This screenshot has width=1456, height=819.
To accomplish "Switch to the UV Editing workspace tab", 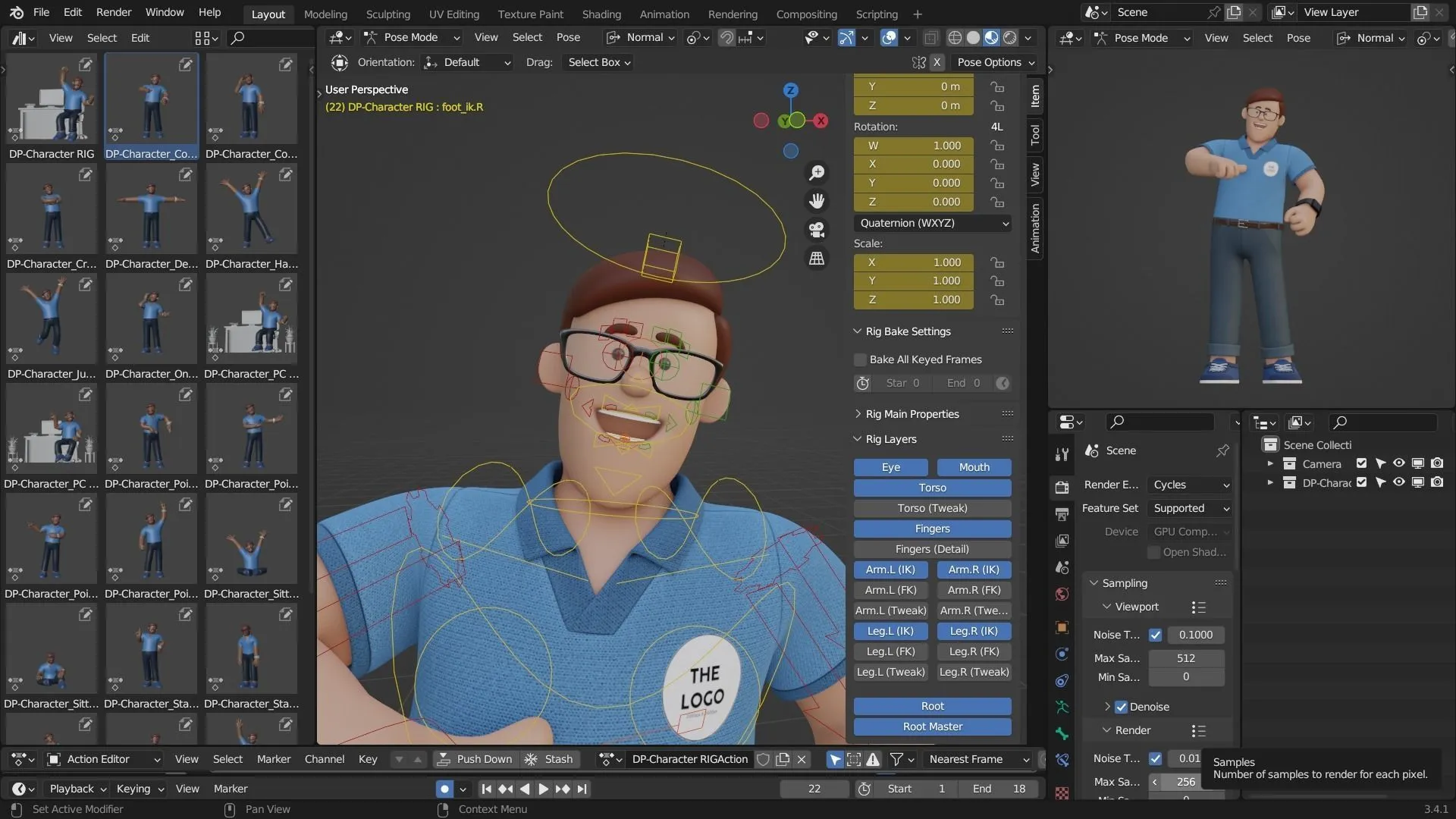I will [x=453, y=13].
